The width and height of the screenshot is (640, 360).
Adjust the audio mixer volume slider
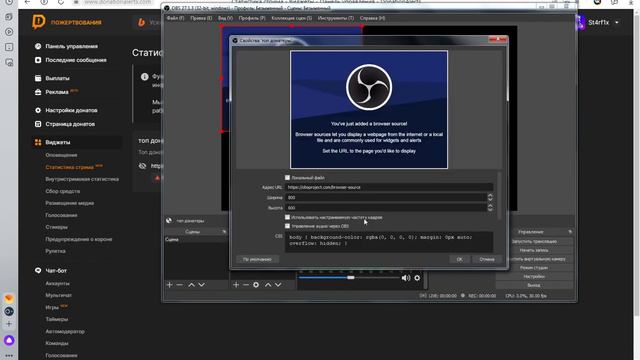[351, 278]
